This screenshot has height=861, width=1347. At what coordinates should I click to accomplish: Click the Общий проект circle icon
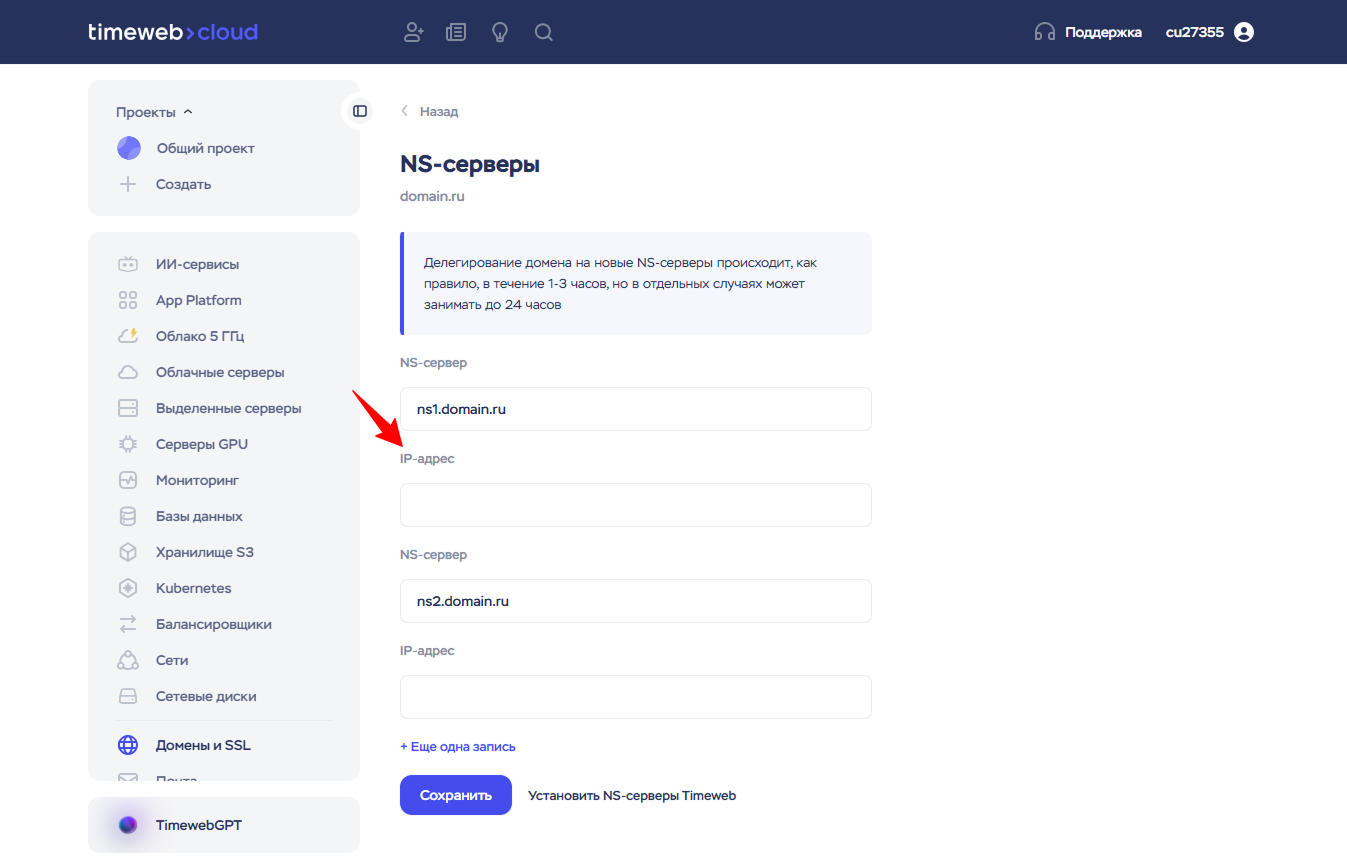tap(129, 148)
